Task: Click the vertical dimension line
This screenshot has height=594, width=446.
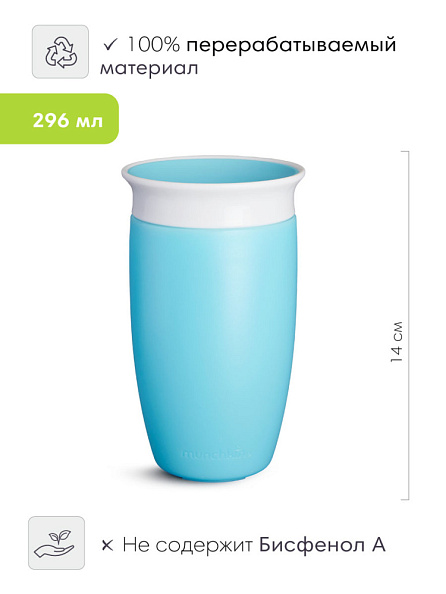Action: [408, 325]
